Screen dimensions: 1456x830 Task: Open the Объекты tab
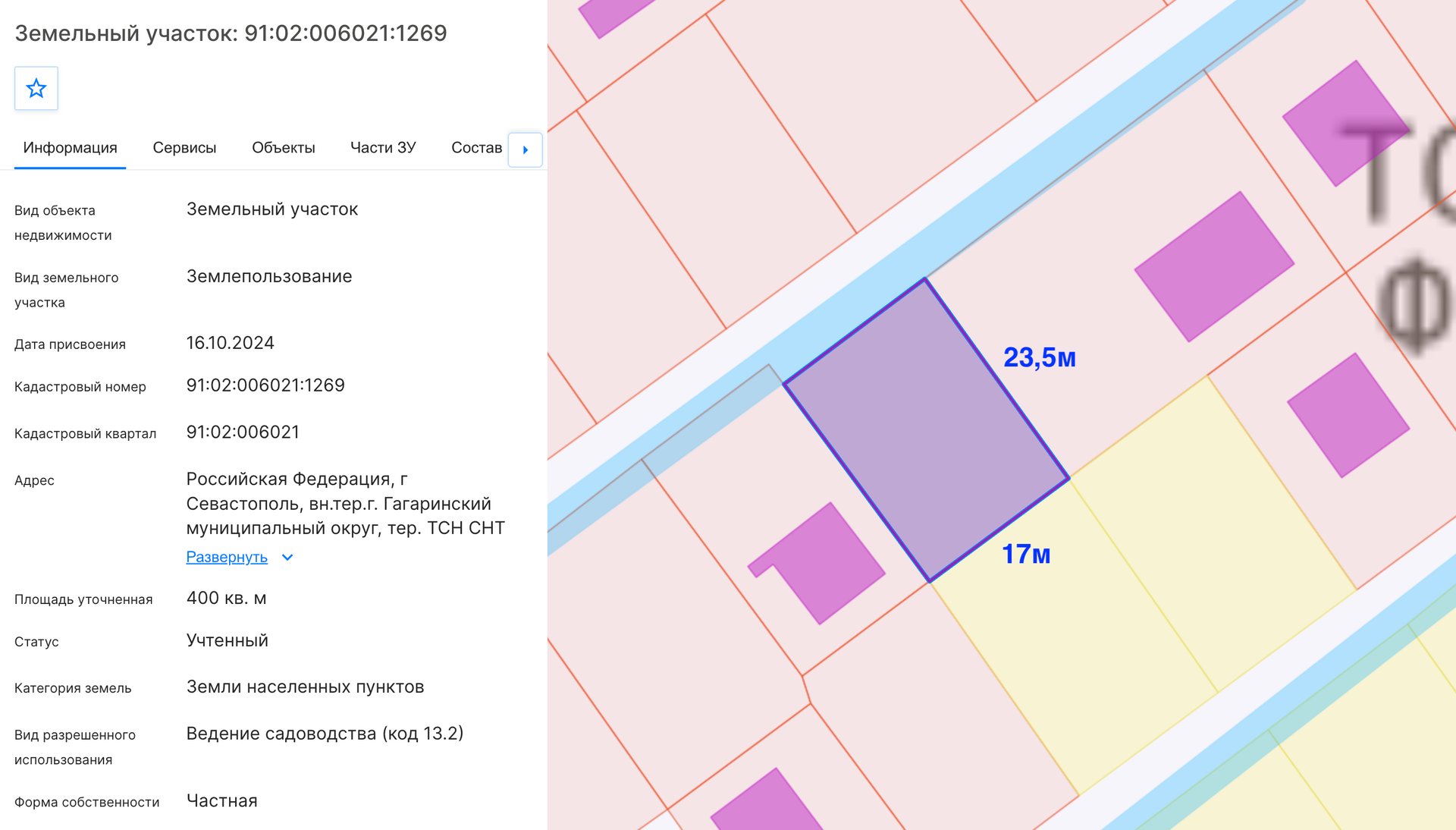(x=284, y=148)
